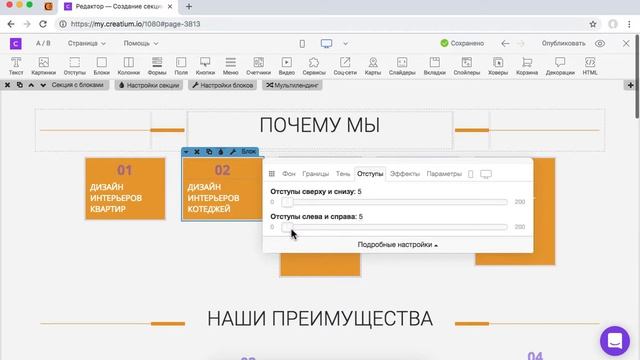Click the Опубликовать publish button

tap(563, 43)
